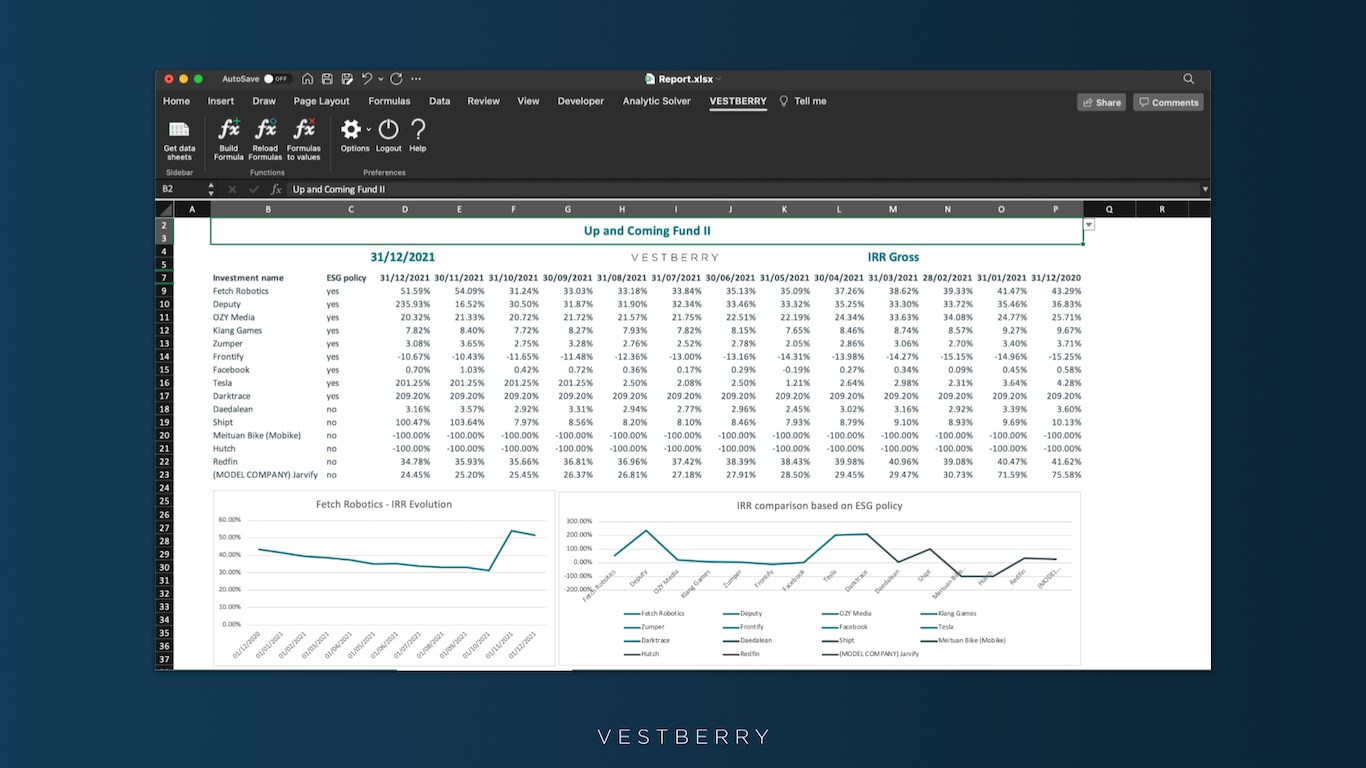This screenshot has width=1366, height=768.
Task: Select the (MODEL COMPANY) Jarvify cell
Action: 266,475
